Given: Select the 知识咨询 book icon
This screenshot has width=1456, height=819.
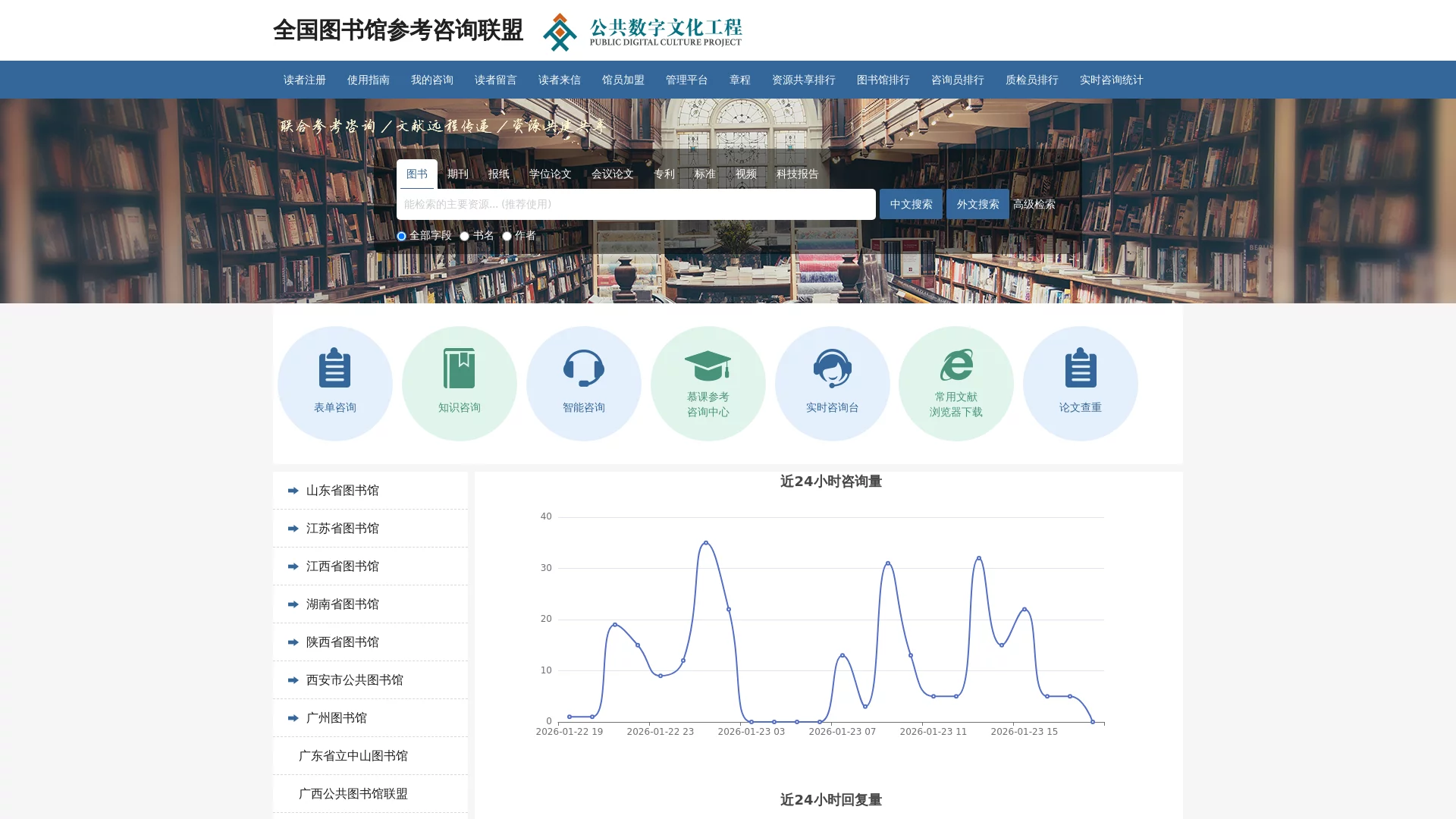Looking at the screenshot, I should 460,367.
